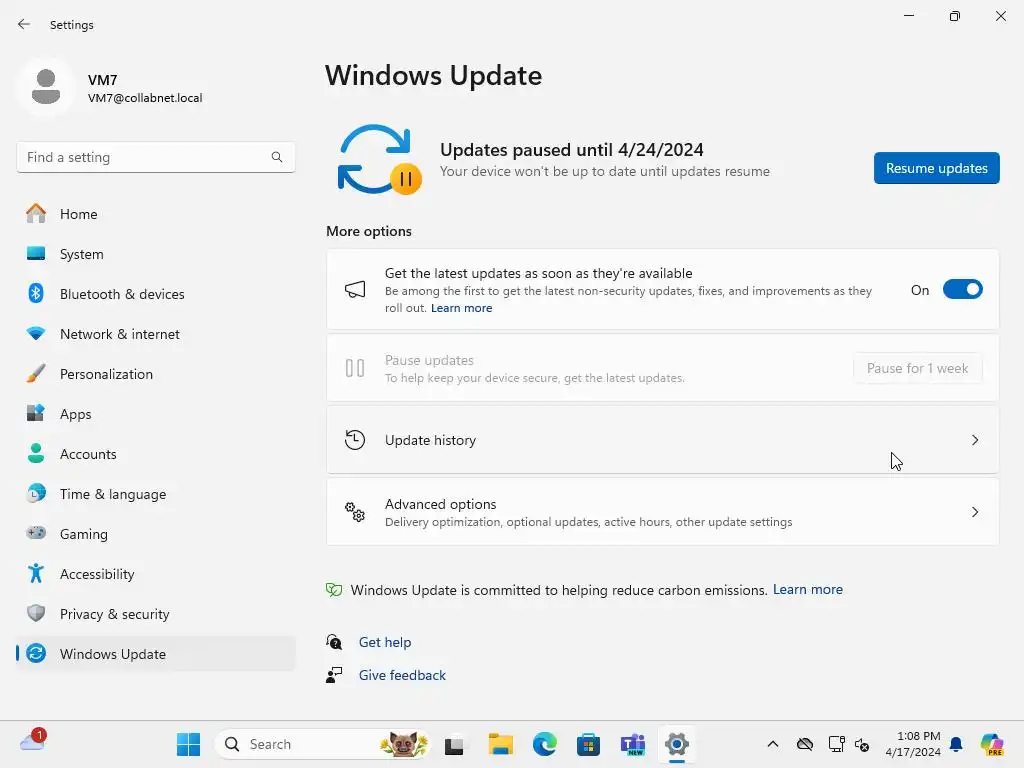Click the System monitor icon in sidebar
Viewport: 1024px width, 768px height.
pos(36,253)
